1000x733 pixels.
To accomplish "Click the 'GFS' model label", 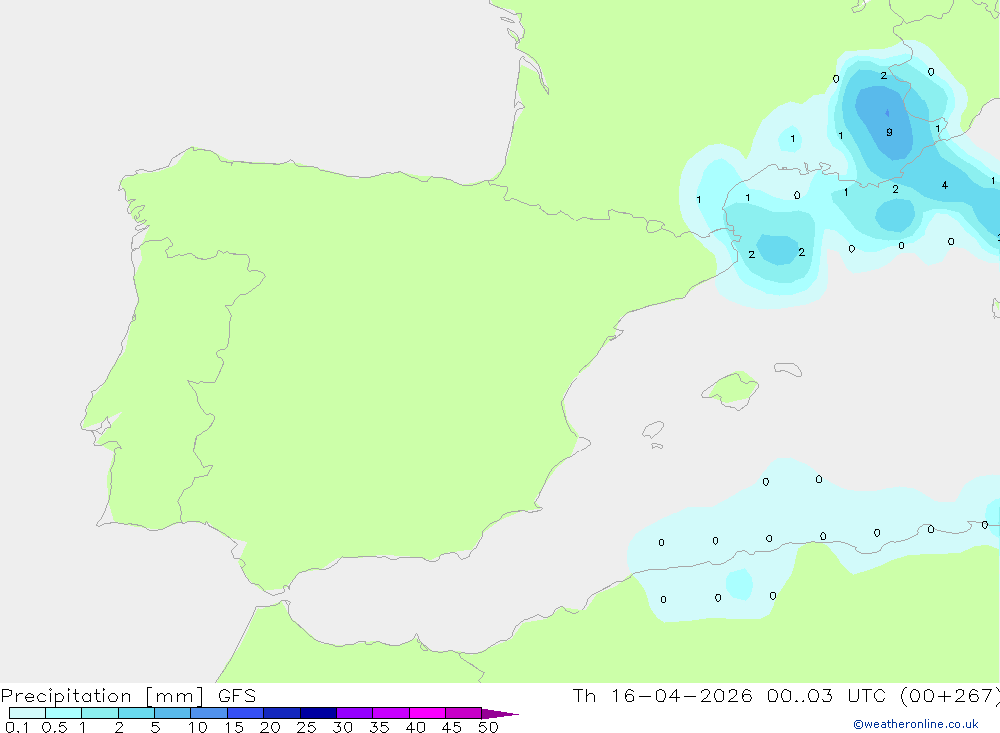I will click(237, 696).
